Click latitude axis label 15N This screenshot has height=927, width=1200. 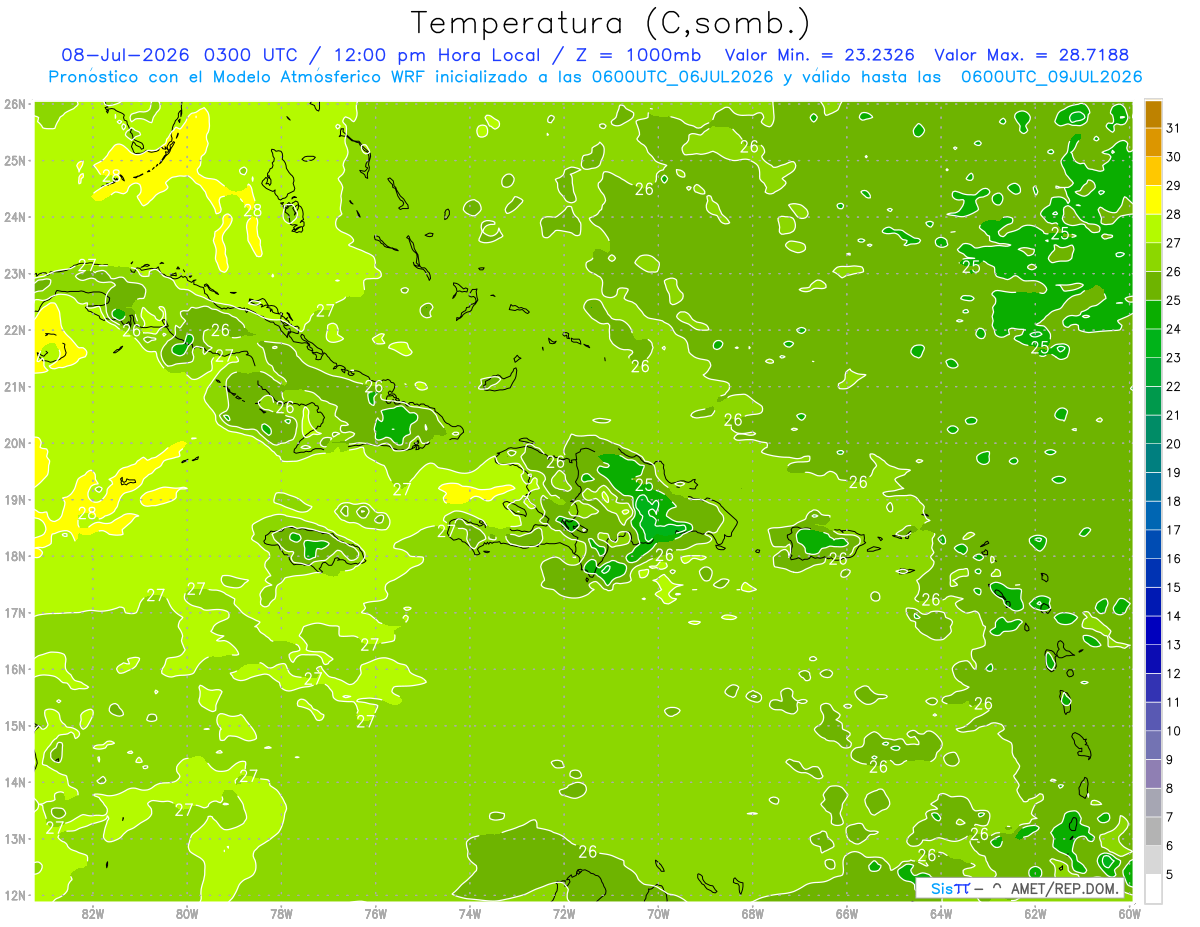(x=15, y=725)
